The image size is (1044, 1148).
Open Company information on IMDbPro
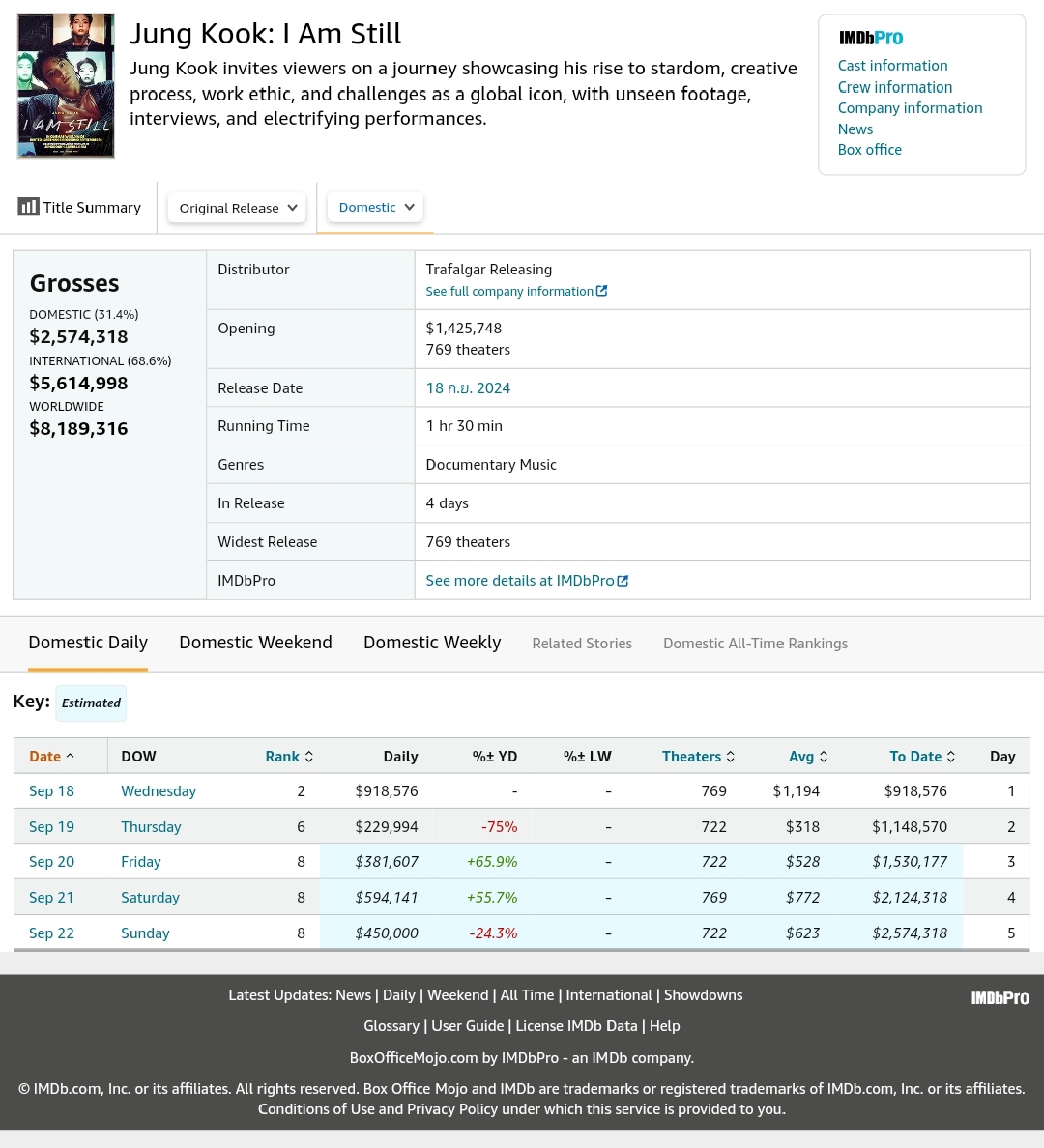click(910, 108)
